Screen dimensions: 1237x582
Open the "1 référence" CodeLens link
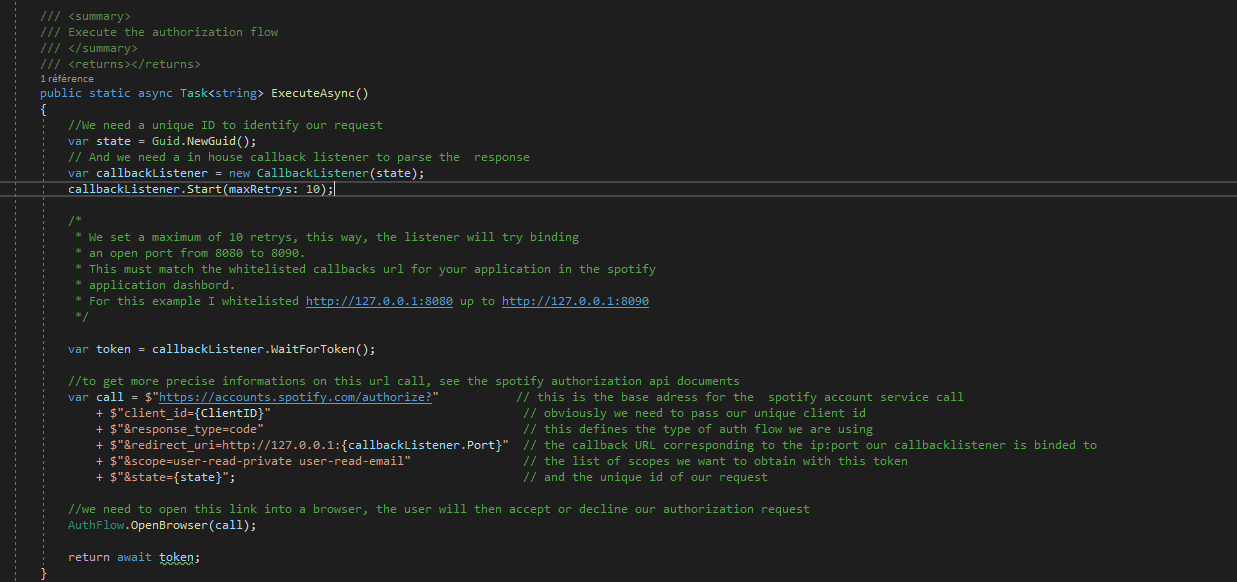click(67, 78)
